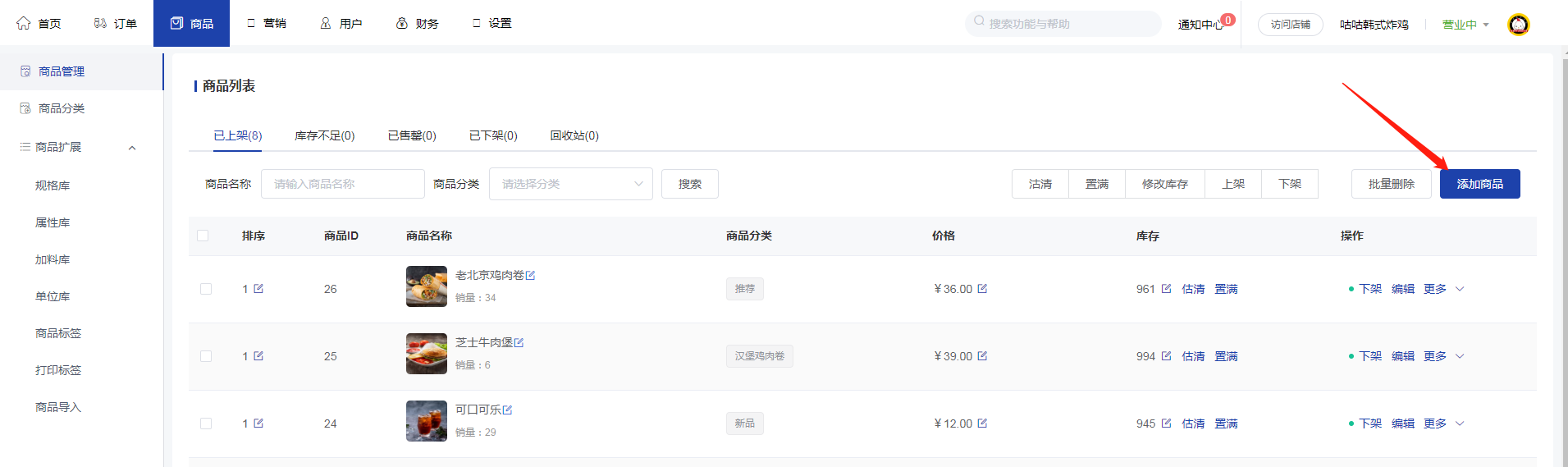Click the search magnifier icon in search box
Image resolution: width=1568 pixels, height=467 pixels.
pyautogui.click(x=979, y=21)
